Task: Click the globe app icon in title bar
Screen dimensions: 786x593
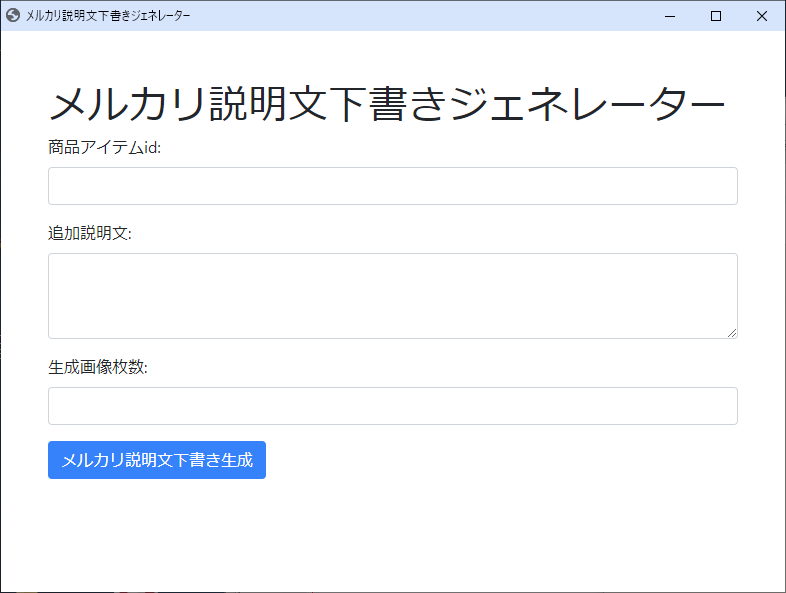Action: tap(13, 16)
